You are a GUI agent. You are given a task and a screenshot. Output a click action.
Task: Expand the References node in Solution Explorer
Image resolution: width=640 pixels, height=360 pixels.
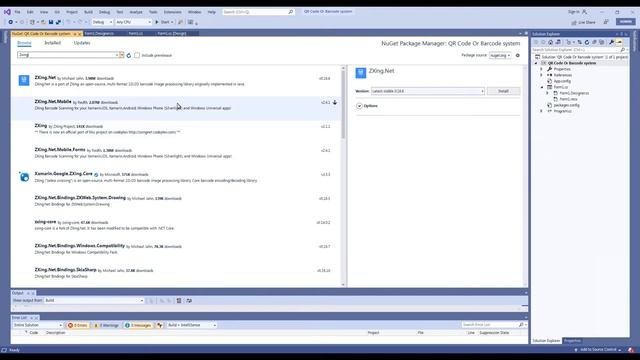tap(542, 75)
